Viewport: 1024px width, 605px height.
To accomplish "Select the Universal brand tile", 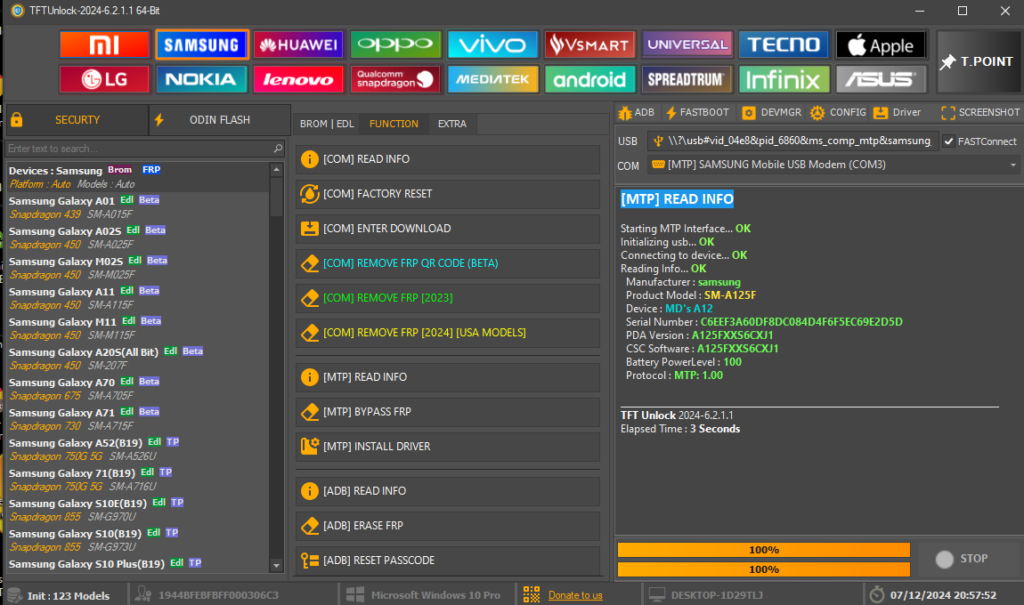I will pos(687,44).
